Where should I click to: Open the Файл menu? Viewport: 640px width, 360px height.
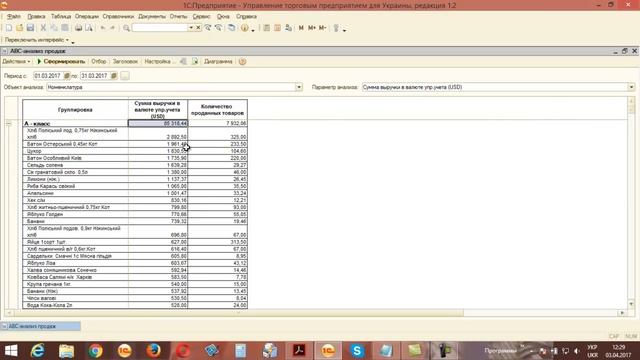[13, 16]
